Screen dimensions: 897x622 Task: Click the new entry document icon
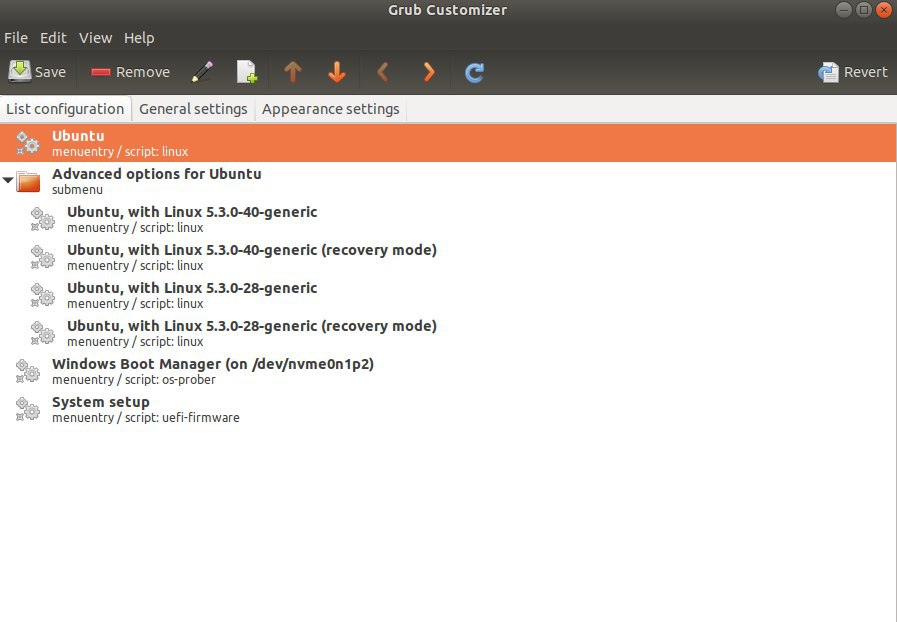247,72
